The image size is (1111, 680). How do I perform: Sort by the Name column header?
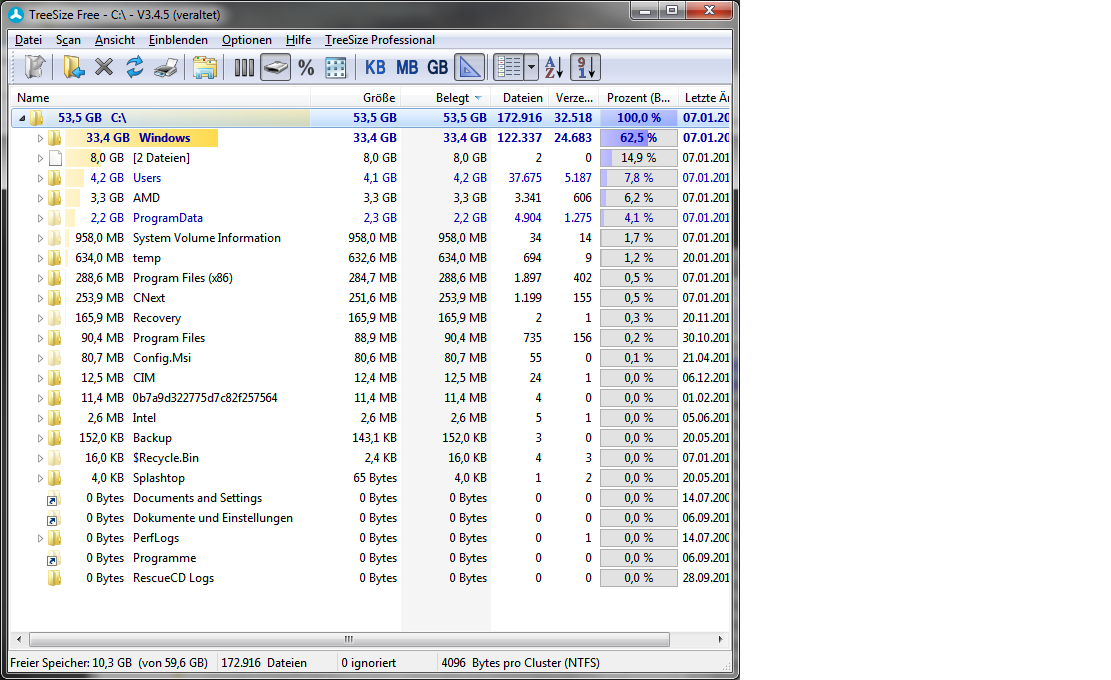tap(160, 98)
